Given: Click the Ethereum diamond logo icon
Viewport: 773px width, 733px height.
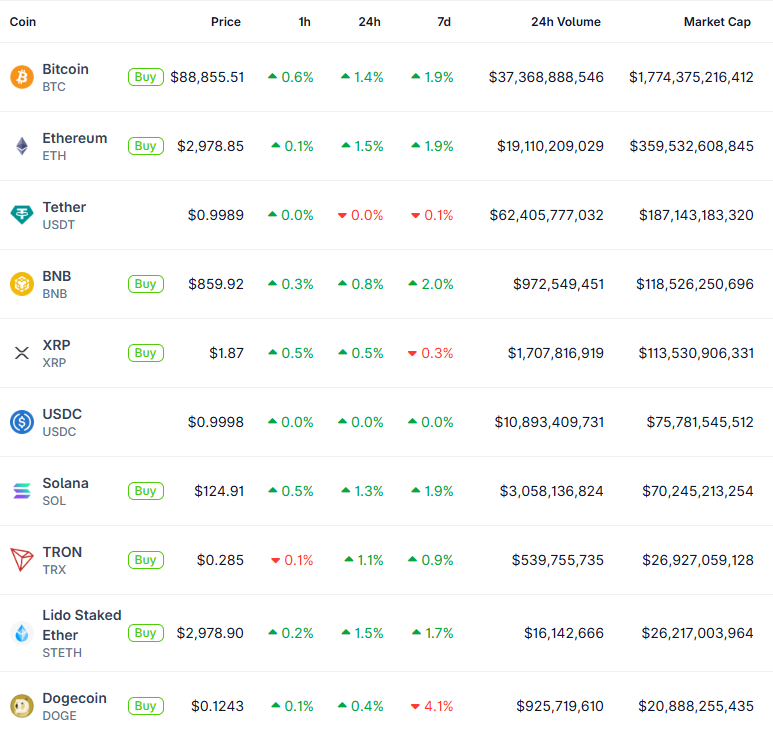Looking at the screenshot, I should [x=21, y=146].
